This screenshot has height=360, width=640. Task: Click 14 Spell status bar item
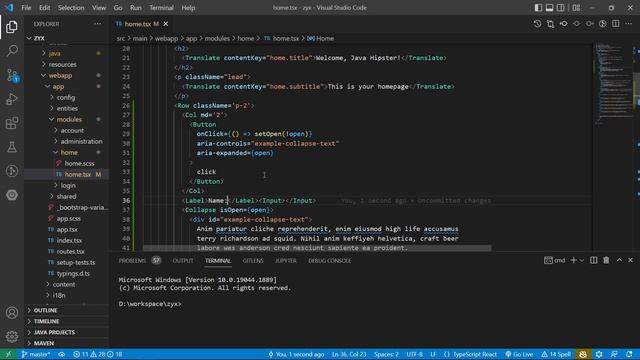coord(556,354)
